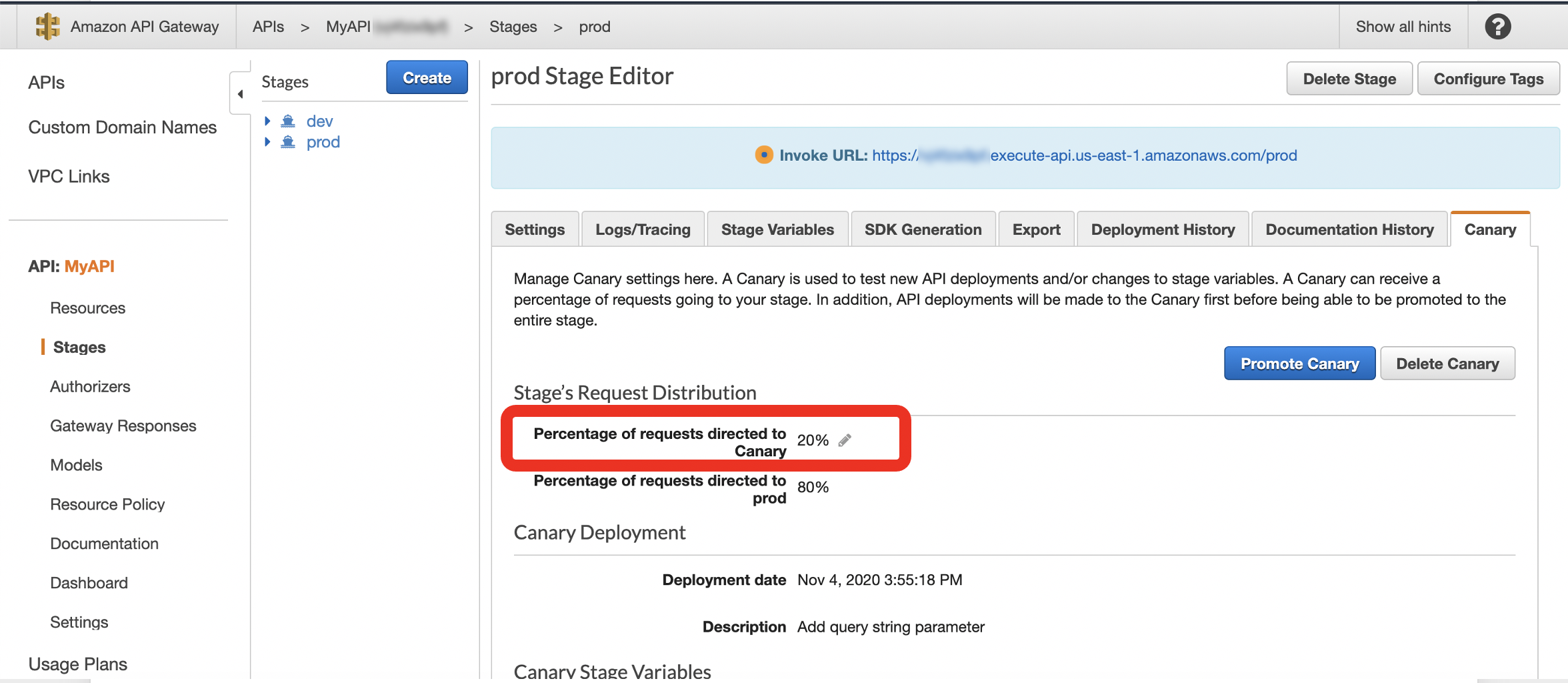Click the 80% prod percentage value
Viewport: 1568px width, 683px height.
tap(813, 487)
